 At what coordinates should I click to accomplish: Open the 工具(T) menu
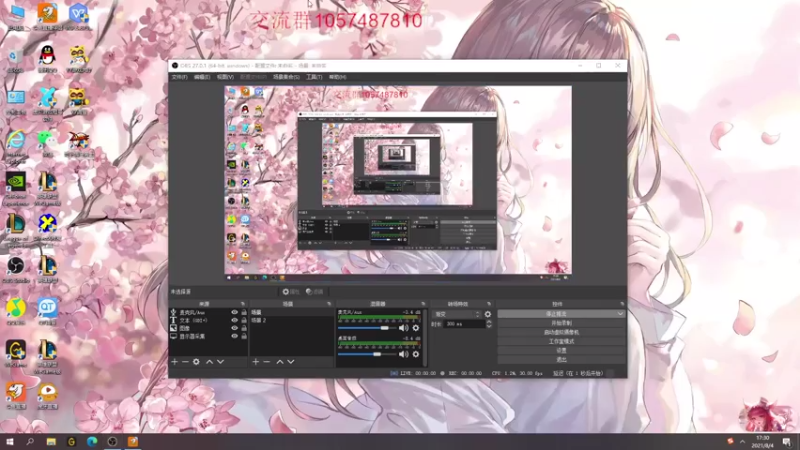pos(314,77)
